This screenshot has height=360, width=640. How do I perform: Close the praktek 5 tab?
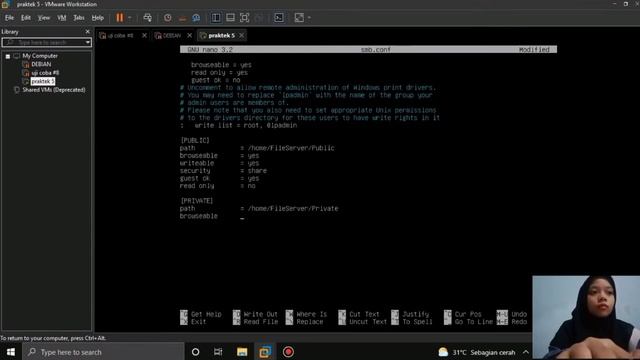coord(242,36)
